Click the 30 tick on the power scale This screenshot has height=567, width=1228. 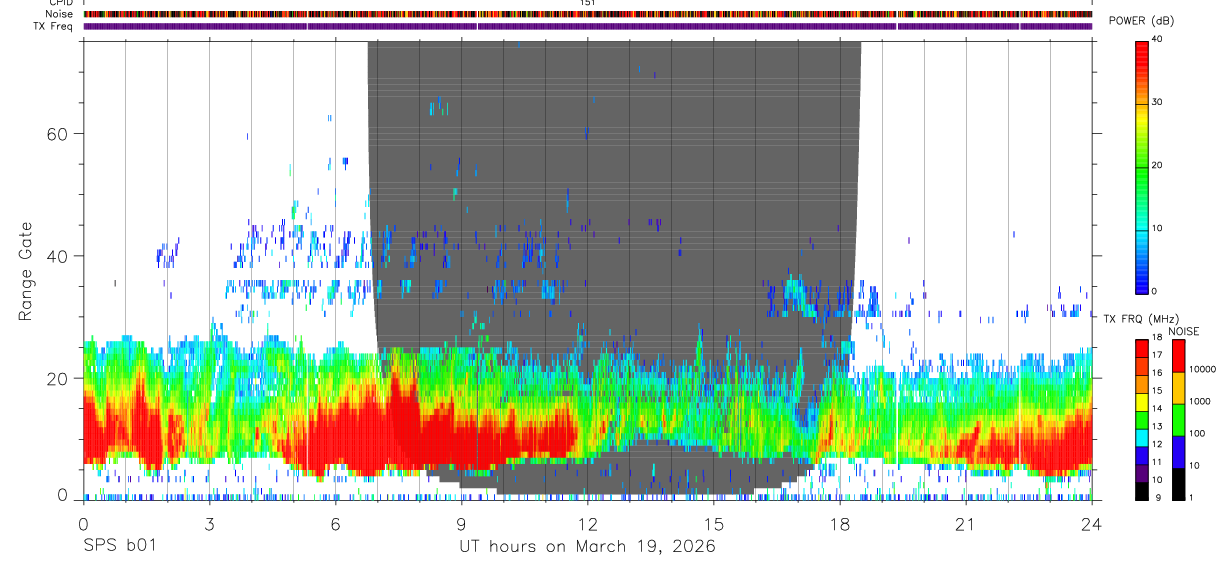(1158, 103)
